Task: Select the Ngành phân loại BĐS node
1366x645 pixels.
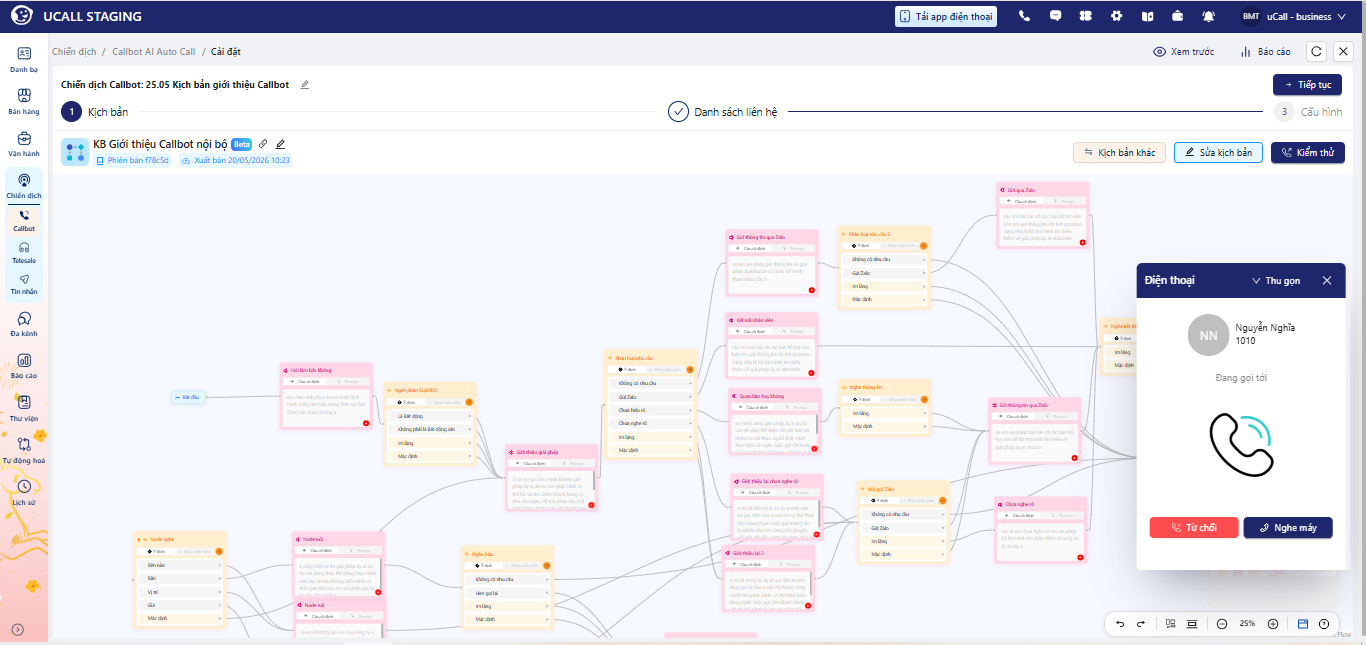Action: point(431,423)
